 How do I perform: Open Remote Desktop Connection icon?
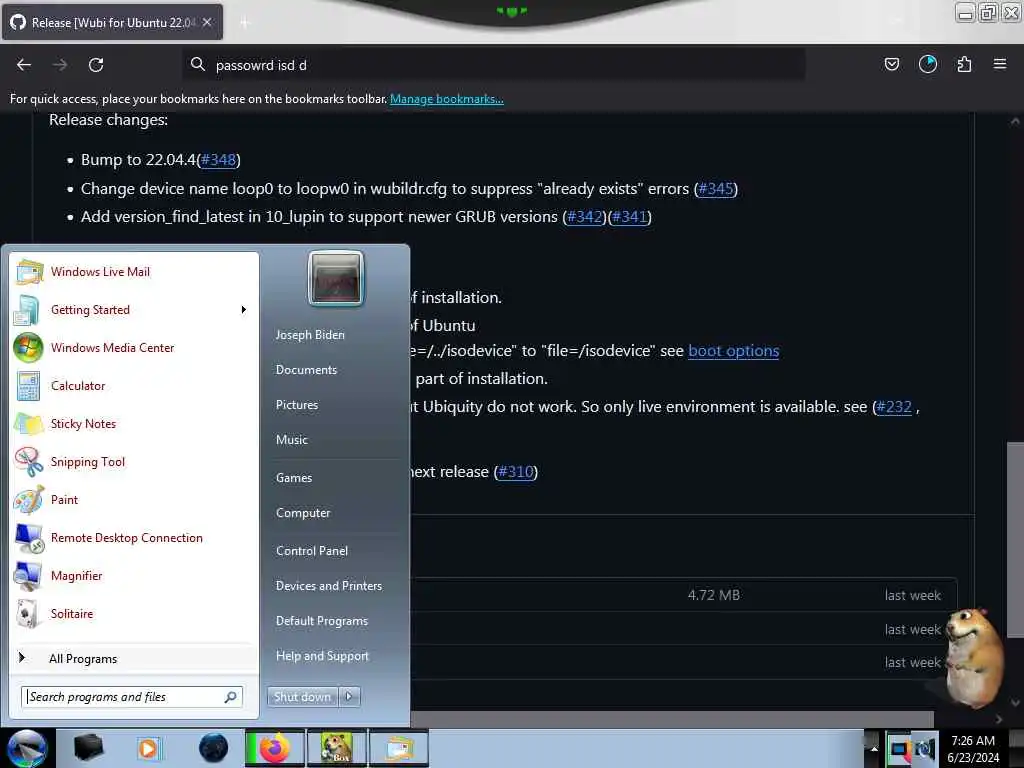point(27,537)
